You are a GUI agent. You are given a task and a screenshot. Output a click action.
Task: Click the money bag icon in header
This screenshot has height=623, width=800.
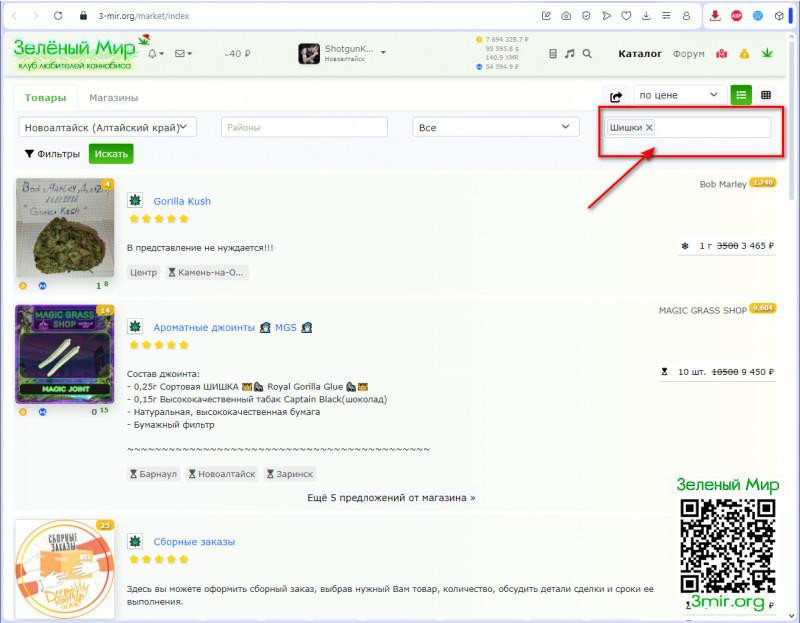coord(745,53)
